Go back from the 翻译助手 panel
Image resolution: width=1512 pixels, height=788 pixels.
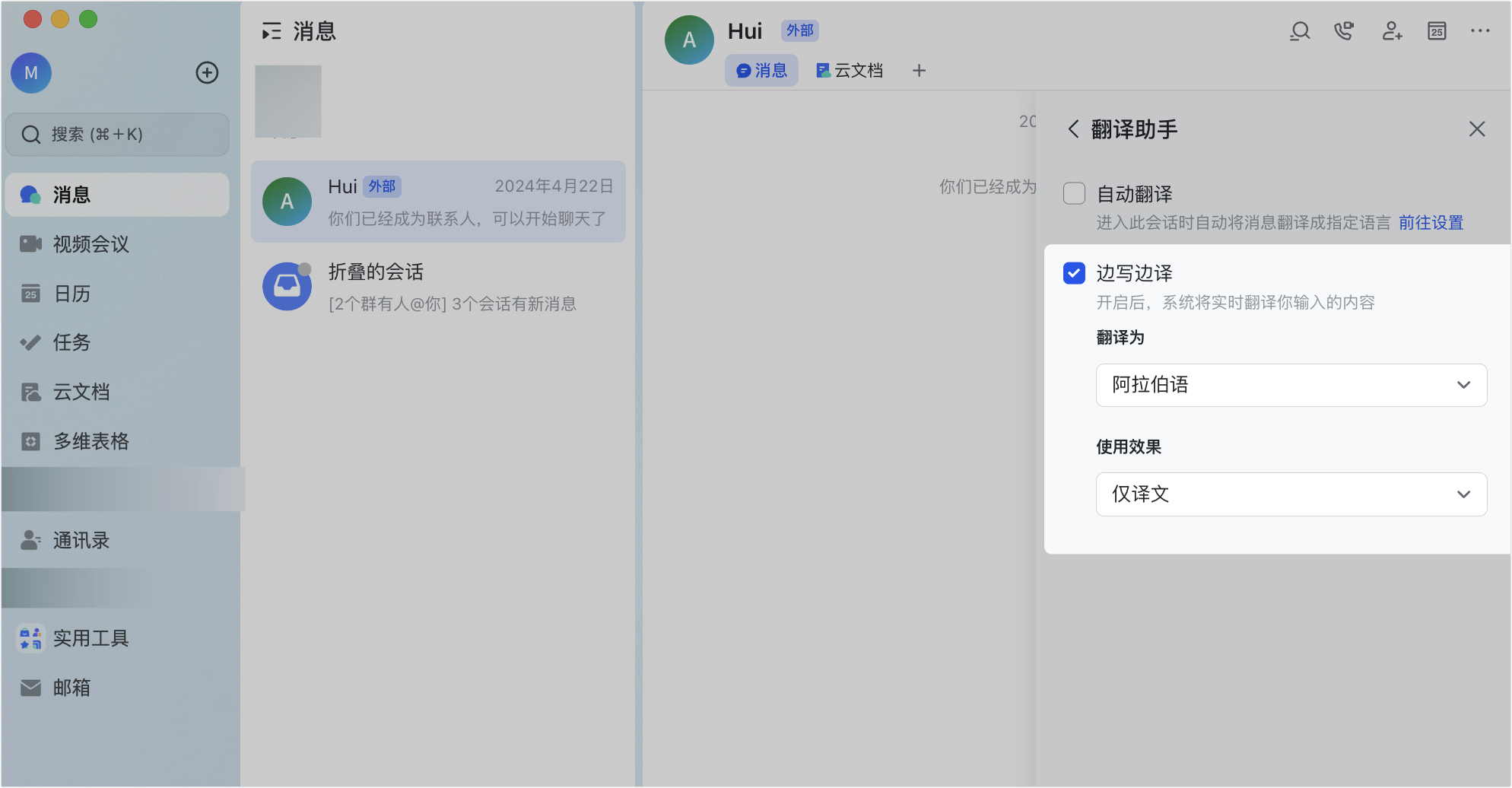coord(1073,129)
